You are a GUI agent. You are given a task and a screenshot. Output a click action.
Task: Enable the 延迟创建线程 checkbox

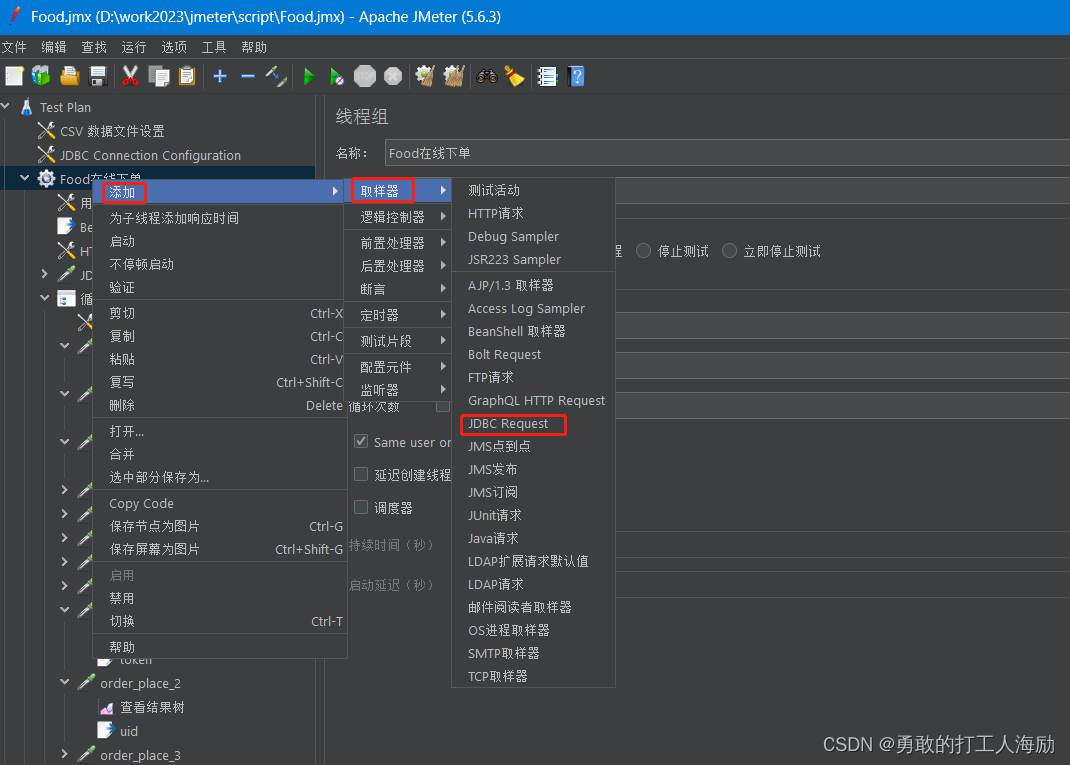tap(361, 474)
